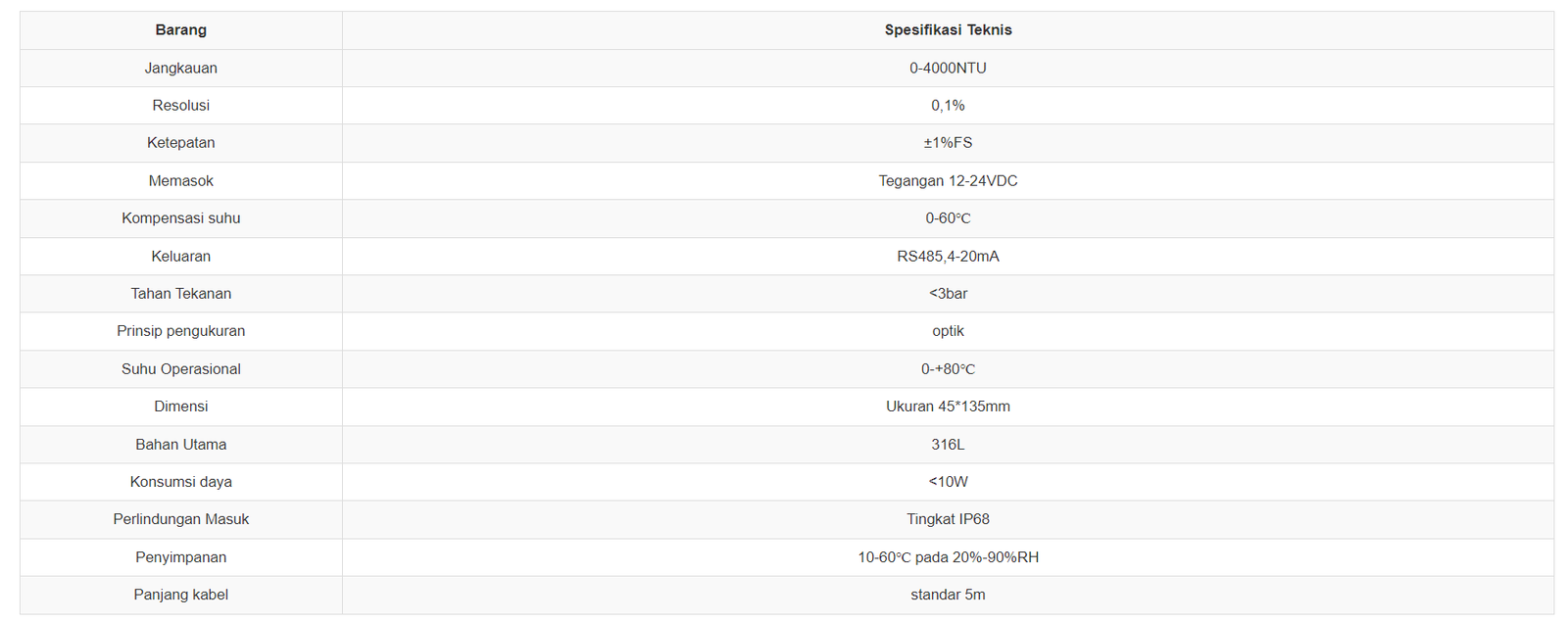Select the Jangkauan row label
Viewport: 1568px width, 622px height.
click(x=181, y=69)
